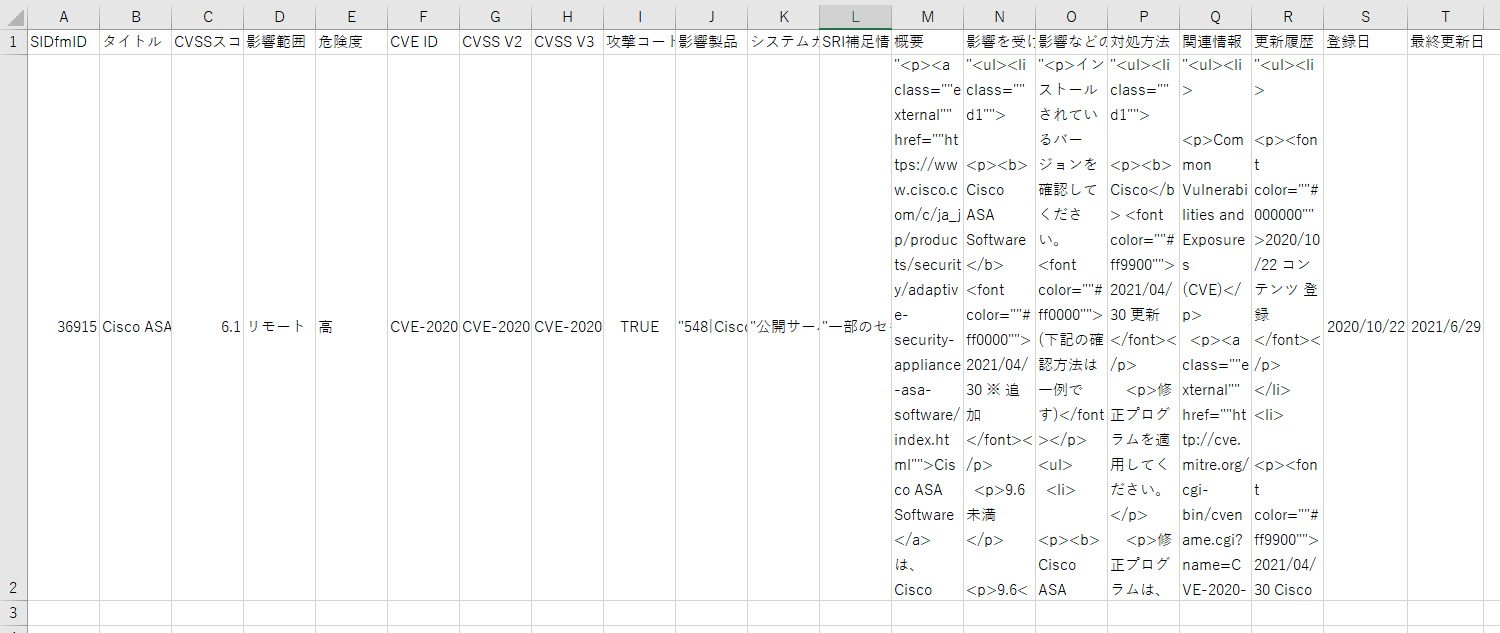Click the CVSS V2 header cell

[x=496, y=42]
